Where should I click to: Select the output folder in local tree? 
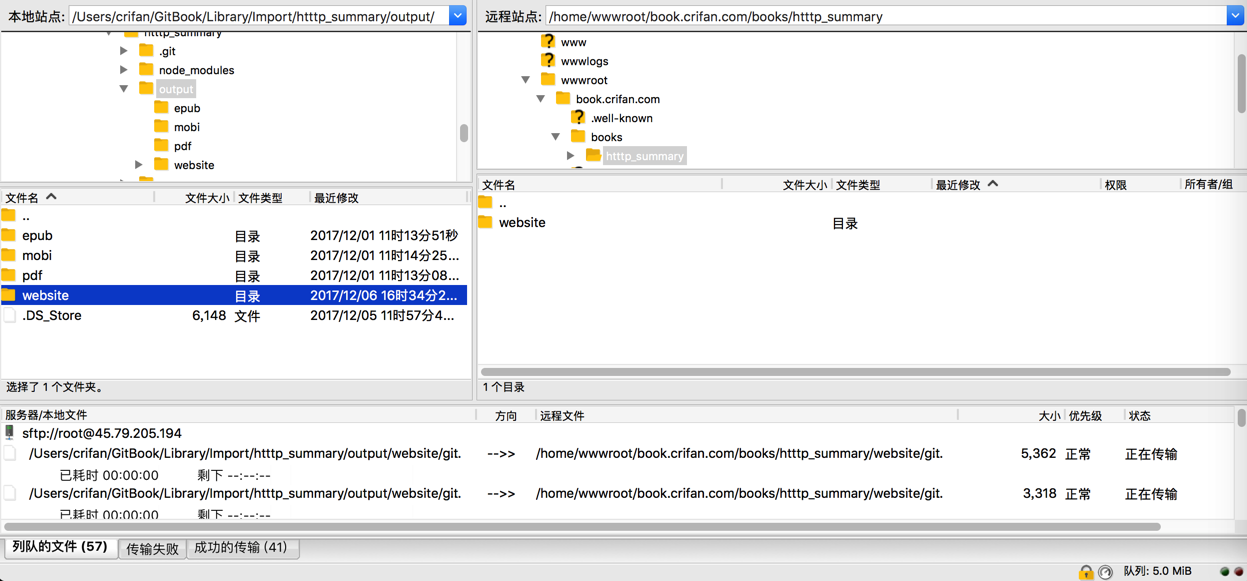(175, 89)
